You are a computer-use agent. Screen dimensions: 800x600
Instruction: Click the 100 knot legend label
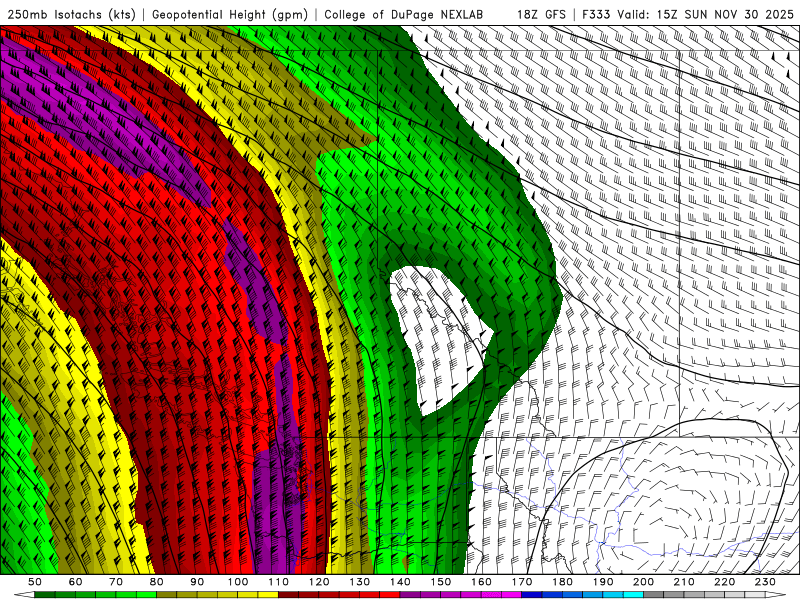point(238,582)
